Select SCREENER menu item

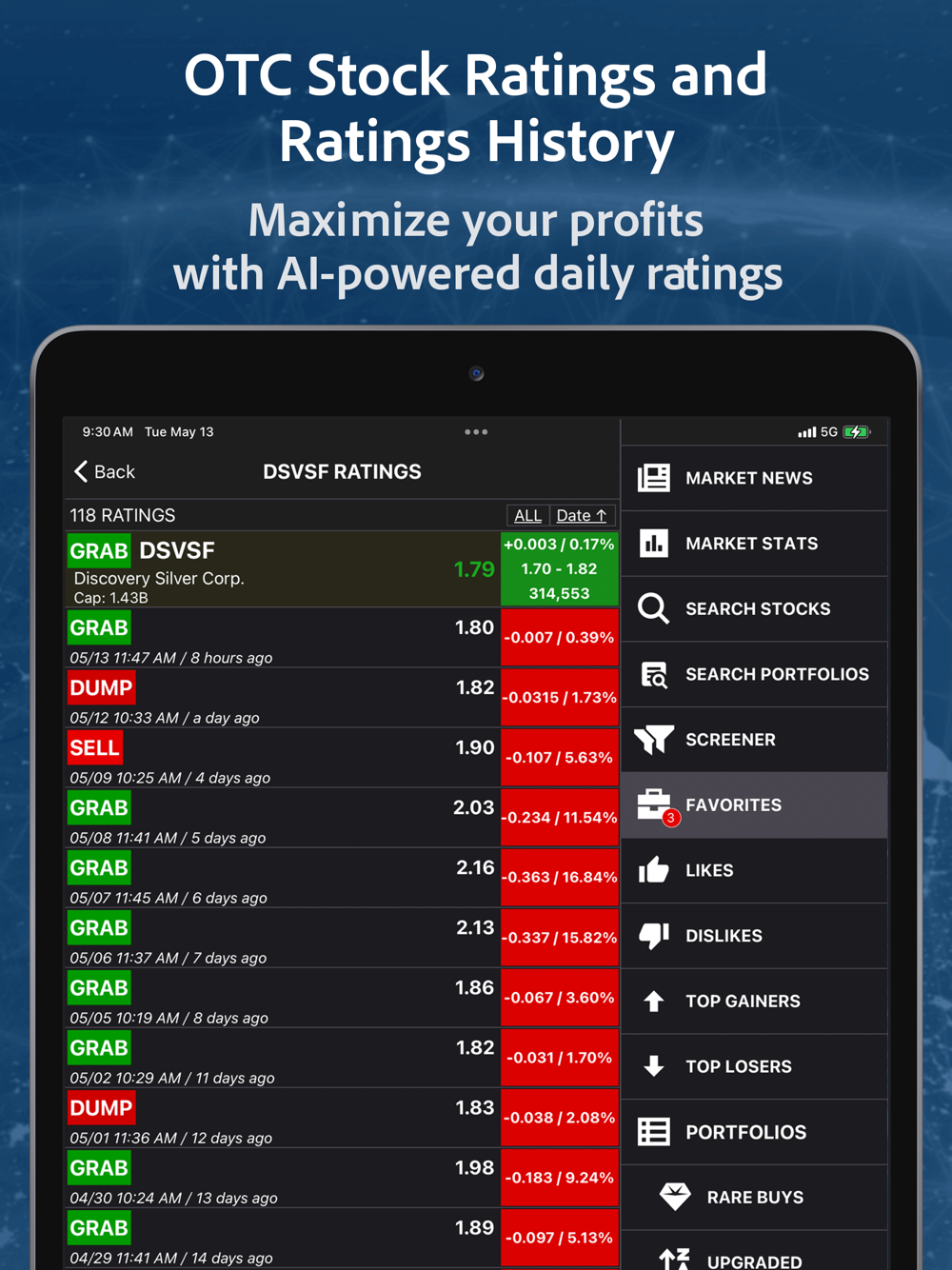tap(754, 740)
